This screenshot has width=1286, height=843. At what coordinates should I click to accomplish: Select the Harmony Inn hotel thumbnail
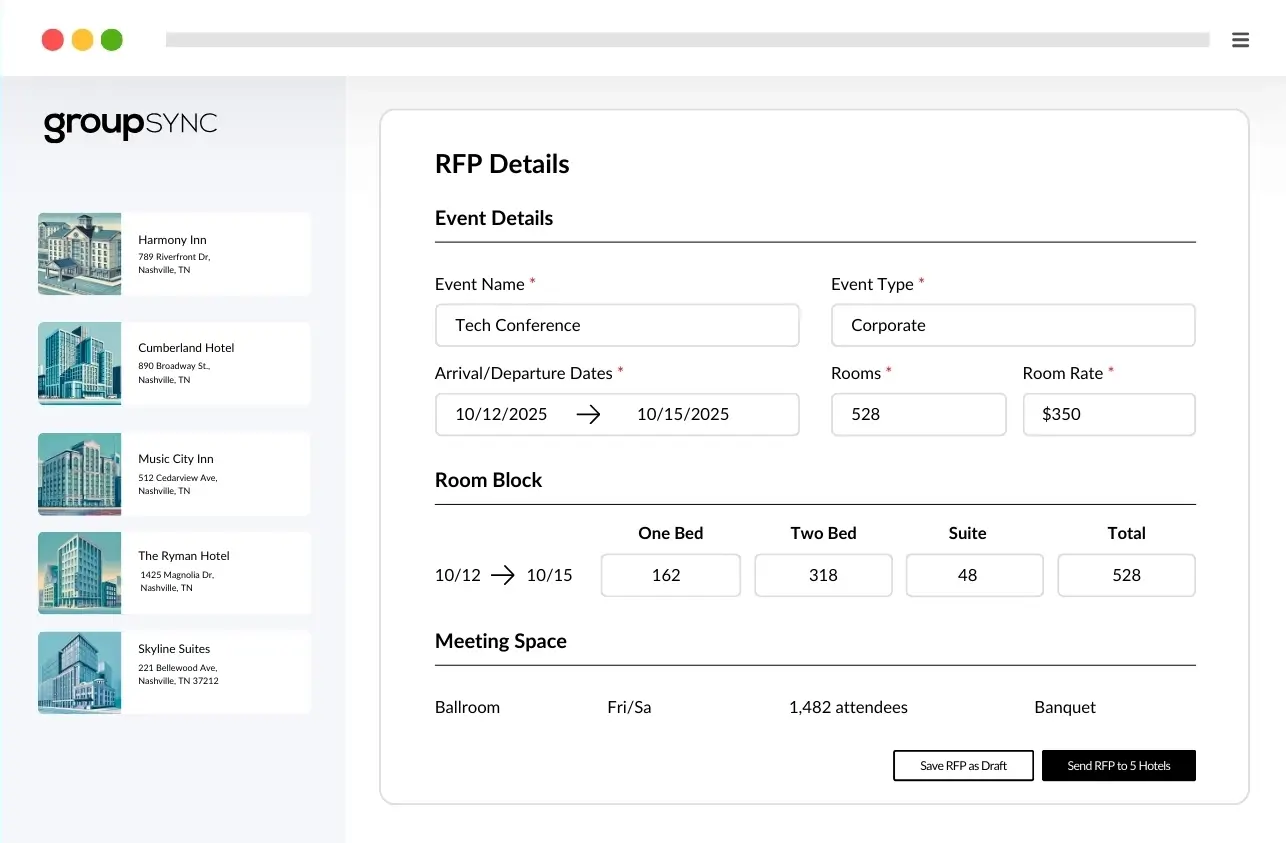coord(79,254)
